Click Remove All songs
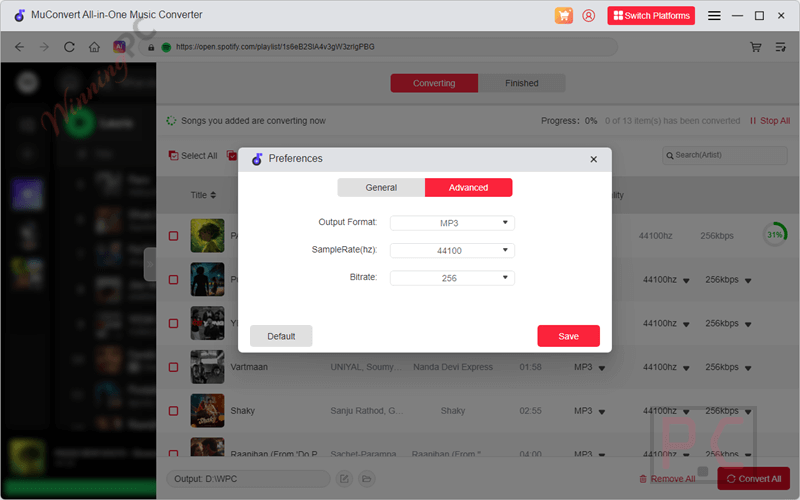 pyautogui.click(x=667, y=479)
